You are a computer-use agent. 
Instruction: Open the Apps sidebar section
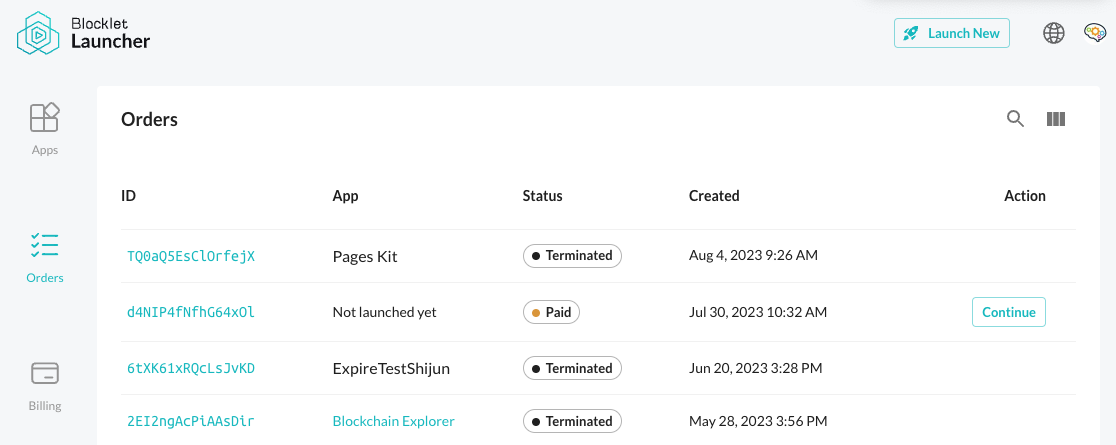point(45,129)
